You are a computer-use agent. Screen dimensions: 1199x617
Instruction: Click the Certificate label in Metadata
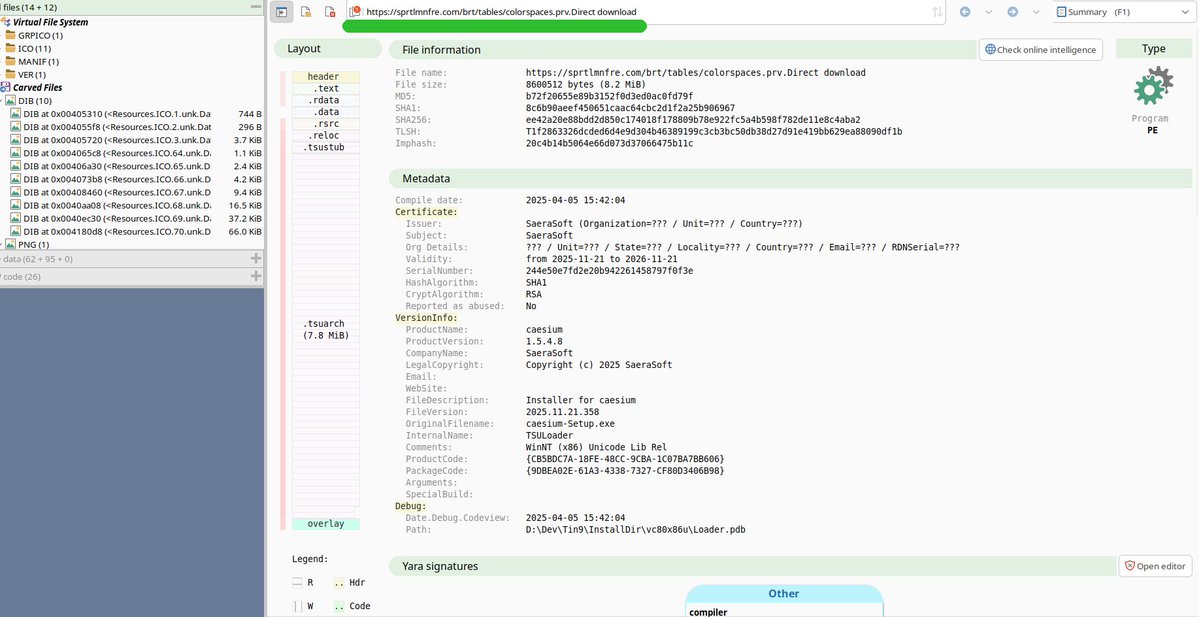point(426,212)
